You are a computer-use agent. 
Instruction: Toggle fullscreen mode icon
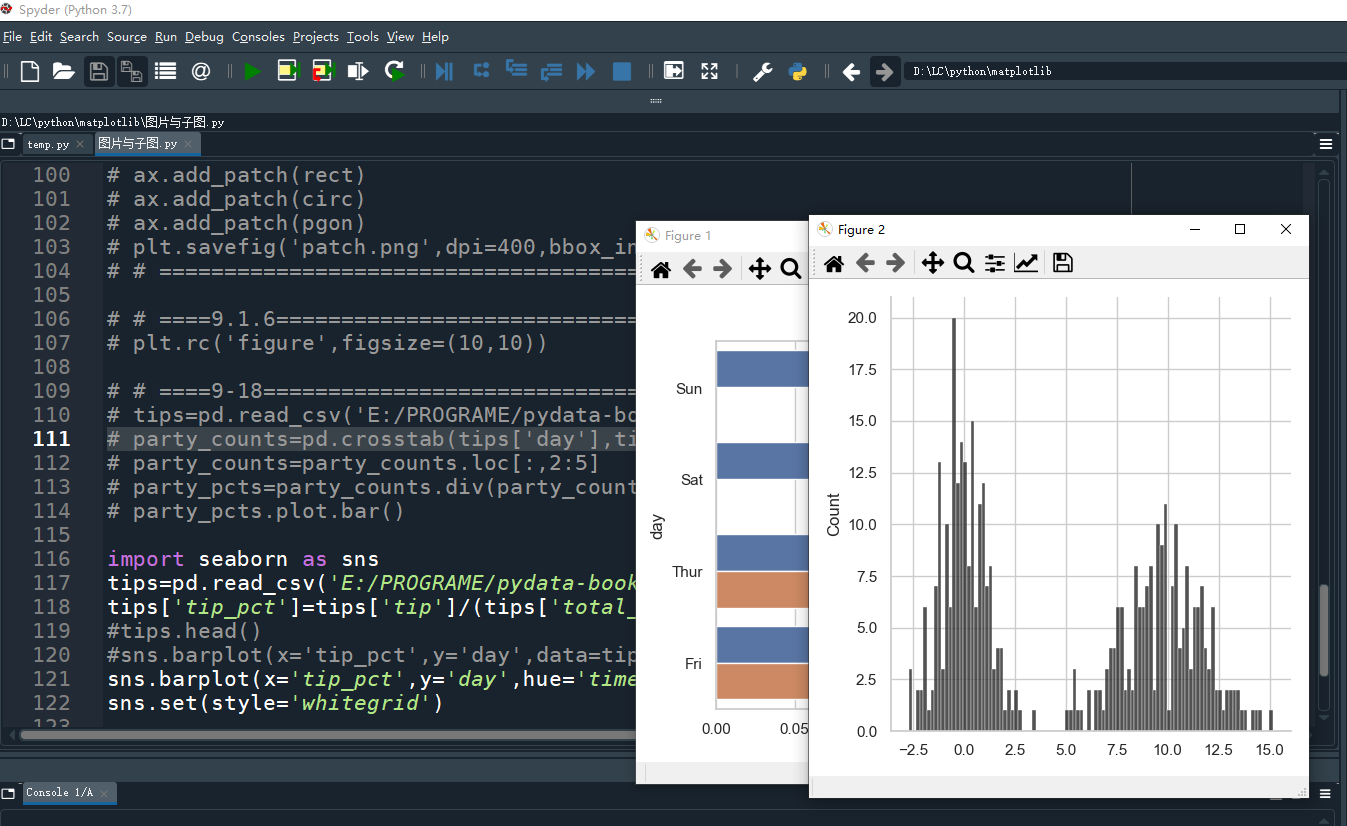pyautogui.click(x=709, y=71)
